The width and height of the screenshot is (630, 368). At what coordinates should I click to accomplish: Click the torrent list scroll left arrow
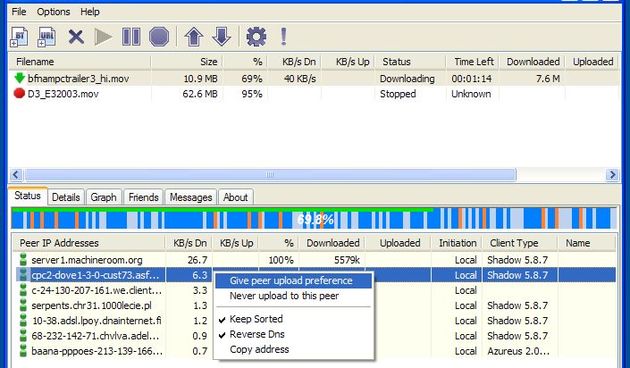tap(16, 175)
